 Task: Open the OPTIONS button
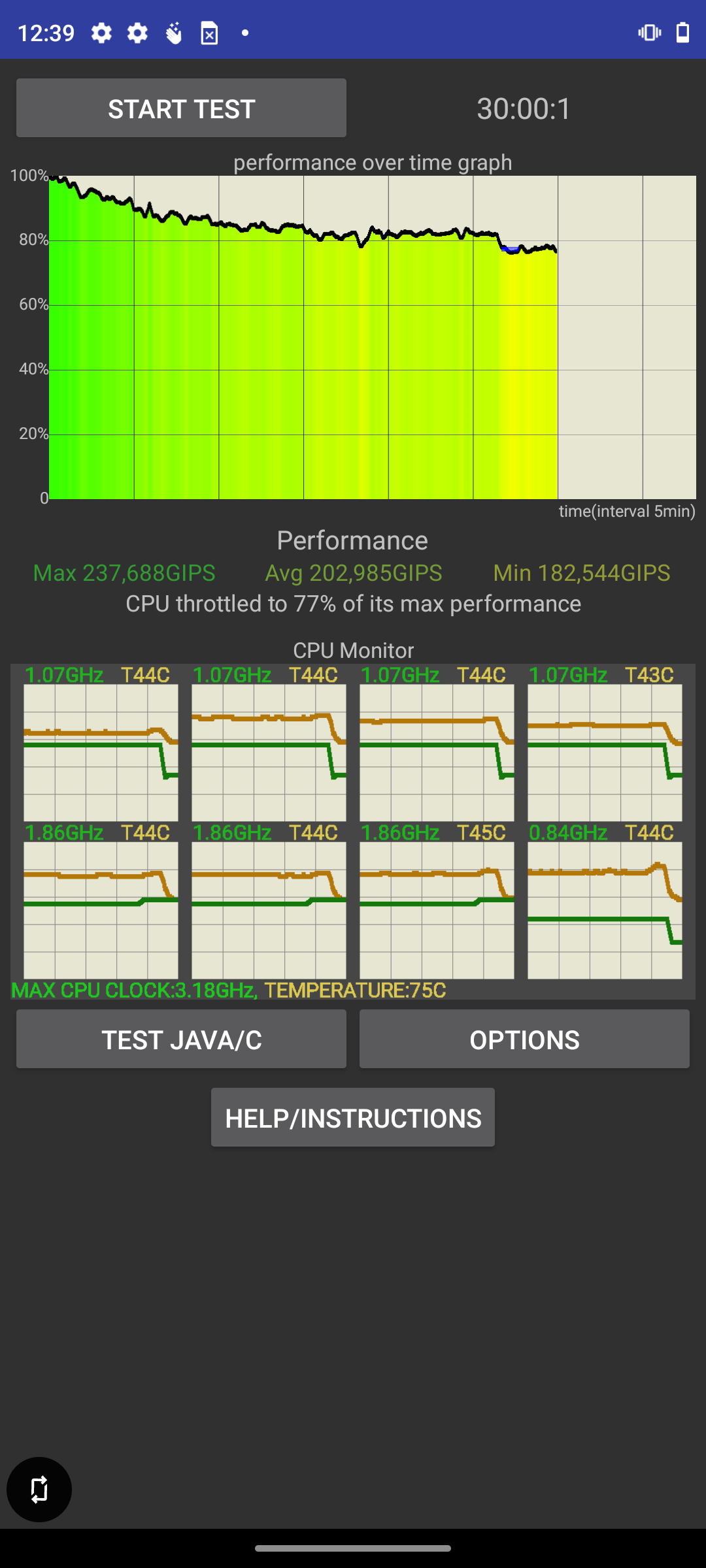coord(524,1039)
